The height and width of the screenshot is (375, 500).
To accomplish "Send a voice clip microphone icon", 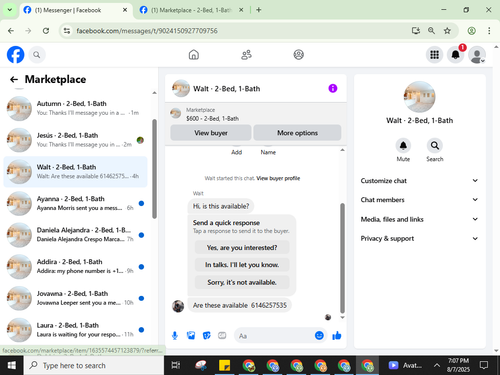I will [175, 336].
